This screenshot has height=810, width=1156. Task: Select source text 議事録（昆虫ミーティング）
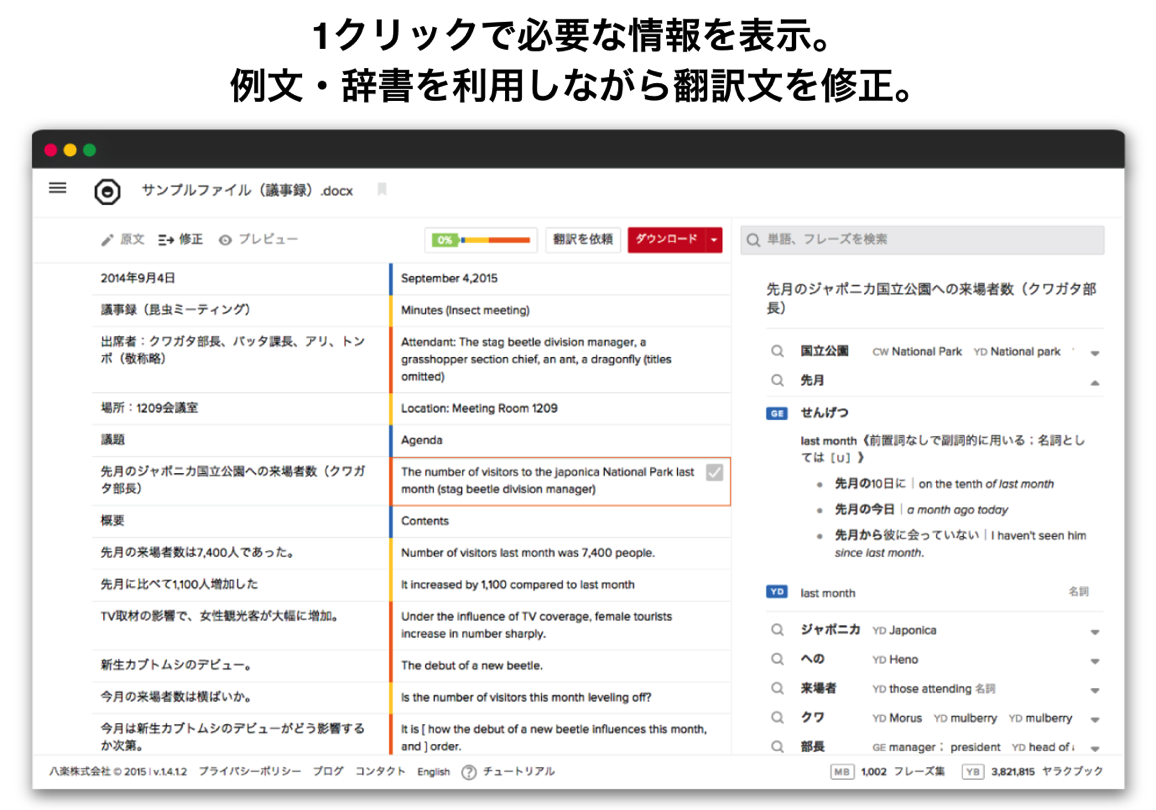pyautogui.click(x=175, y=310)
